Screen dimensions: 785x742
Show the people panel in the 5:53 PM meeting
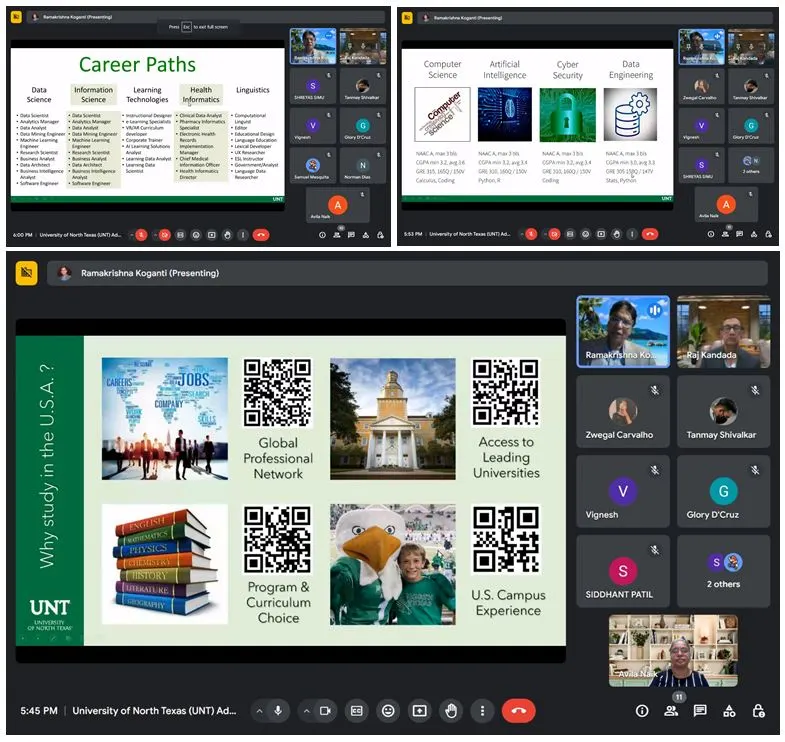click(x=725, y=234)
